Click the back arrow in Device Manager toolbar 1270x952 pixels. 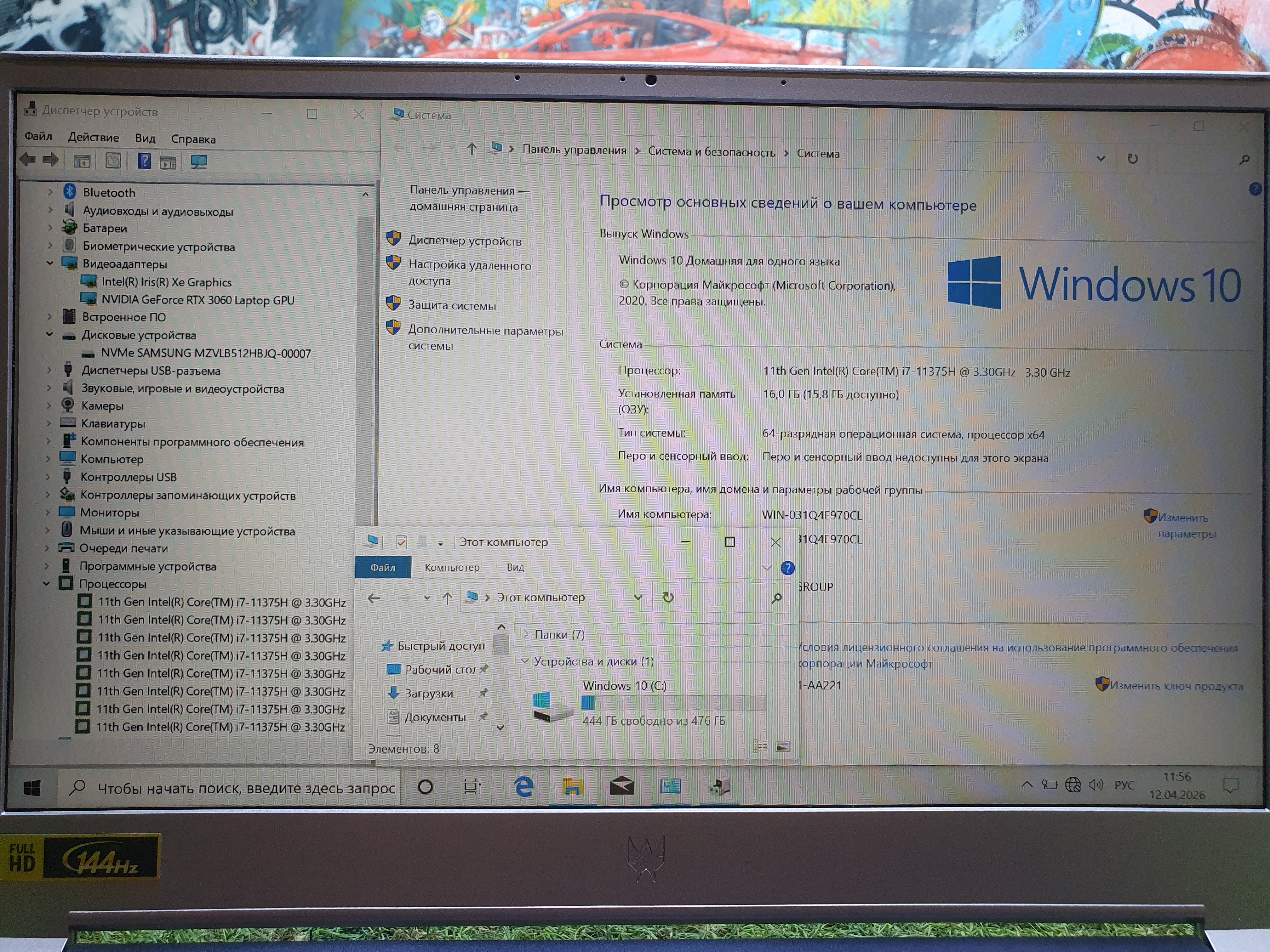[27, 160]
